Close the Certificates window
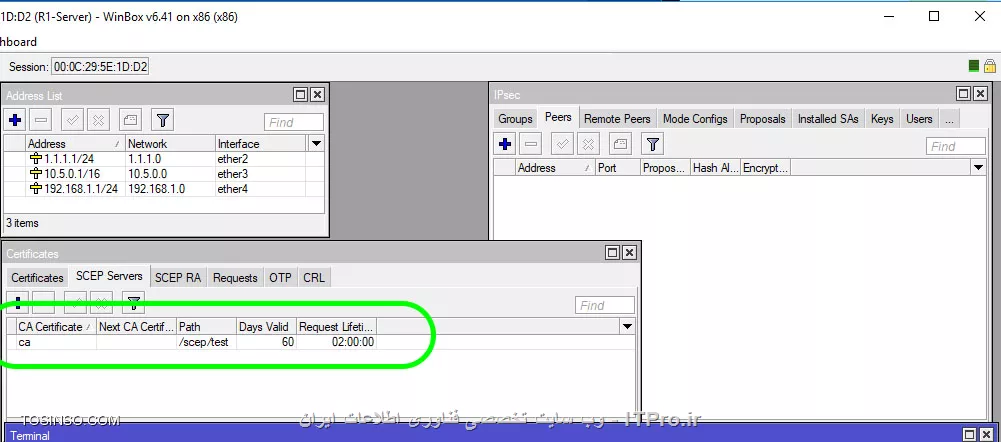The height and width of the screenshot is (442, 1001). 629,253
